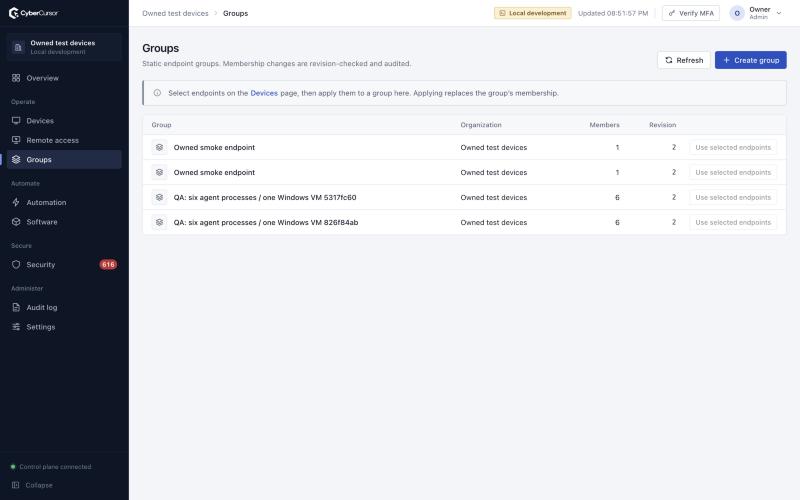Click the Local development badge icon
The height and width of the screenshot is (500, 800).
coord(502,13)
